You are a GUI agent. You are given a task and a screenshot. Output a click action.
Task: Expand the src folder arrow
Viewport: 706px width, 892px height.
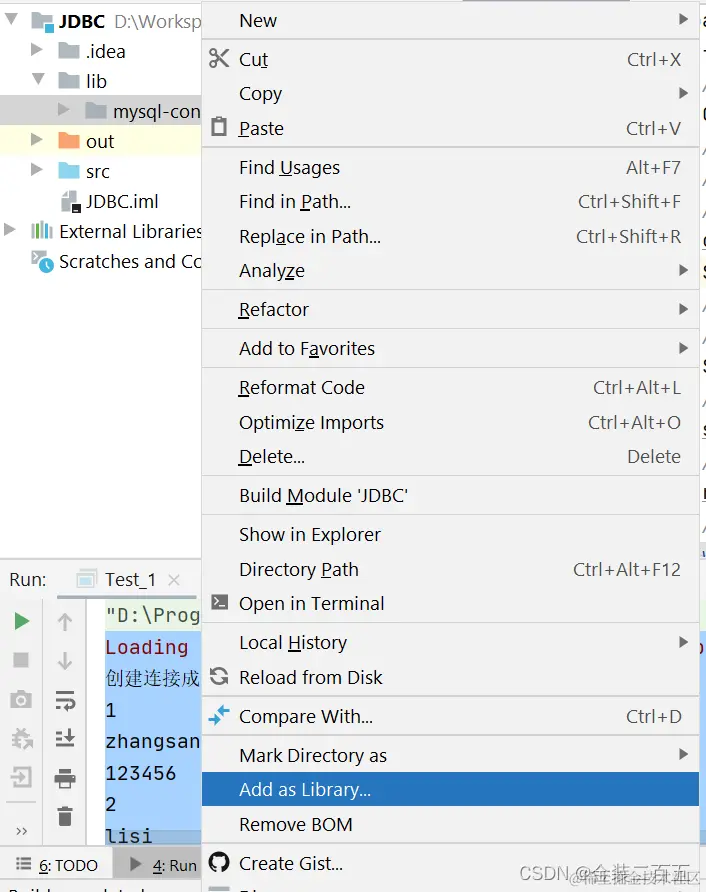pos(36,169)
